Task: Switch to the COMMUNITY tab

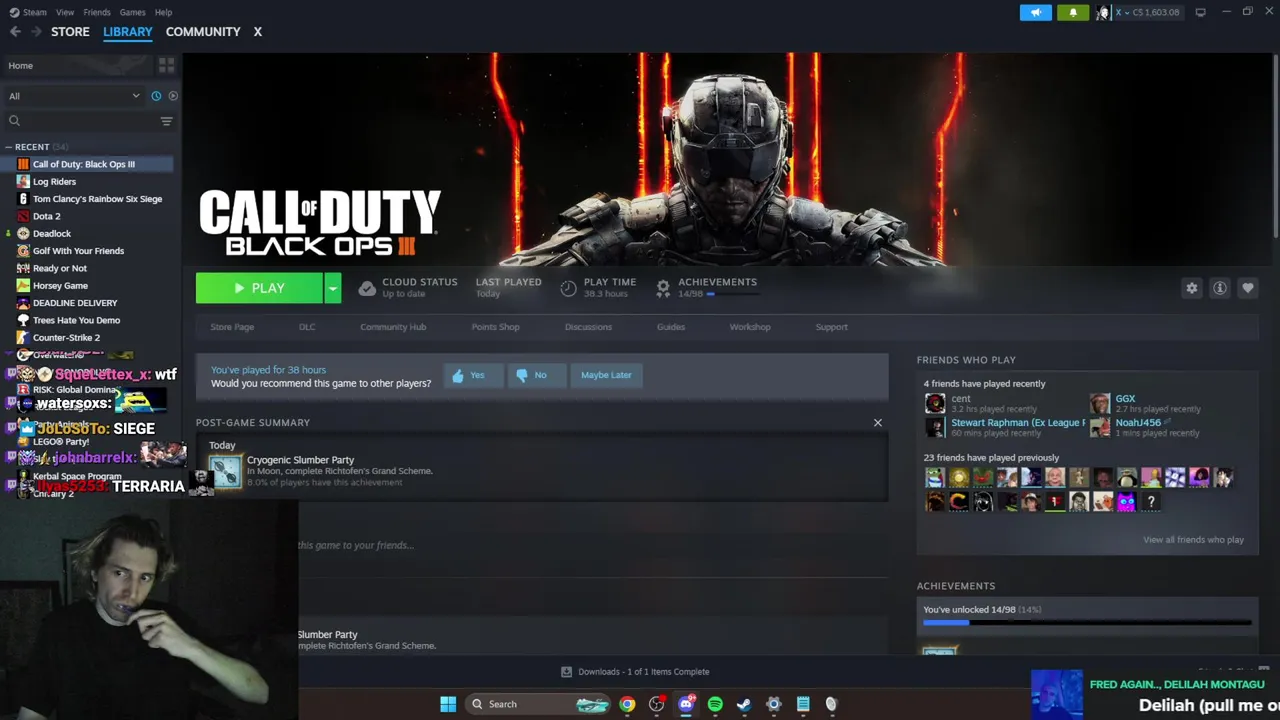Action: (203, 32)
